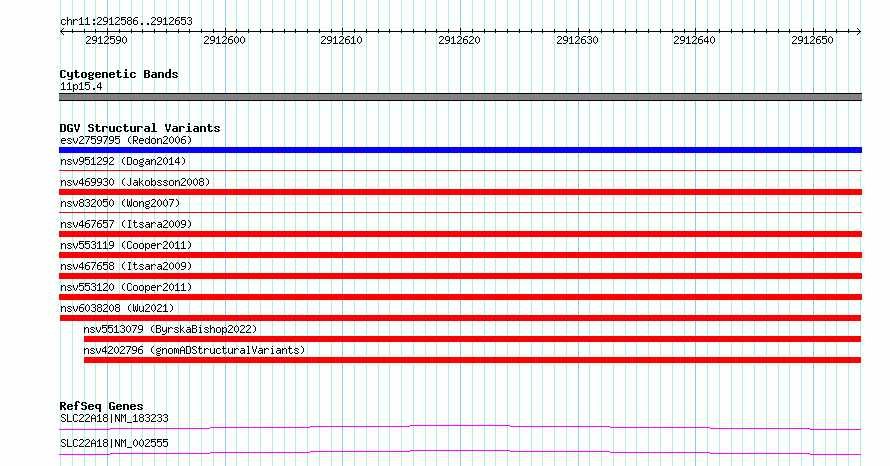Click ruler position 2912590

coord(106,40)
